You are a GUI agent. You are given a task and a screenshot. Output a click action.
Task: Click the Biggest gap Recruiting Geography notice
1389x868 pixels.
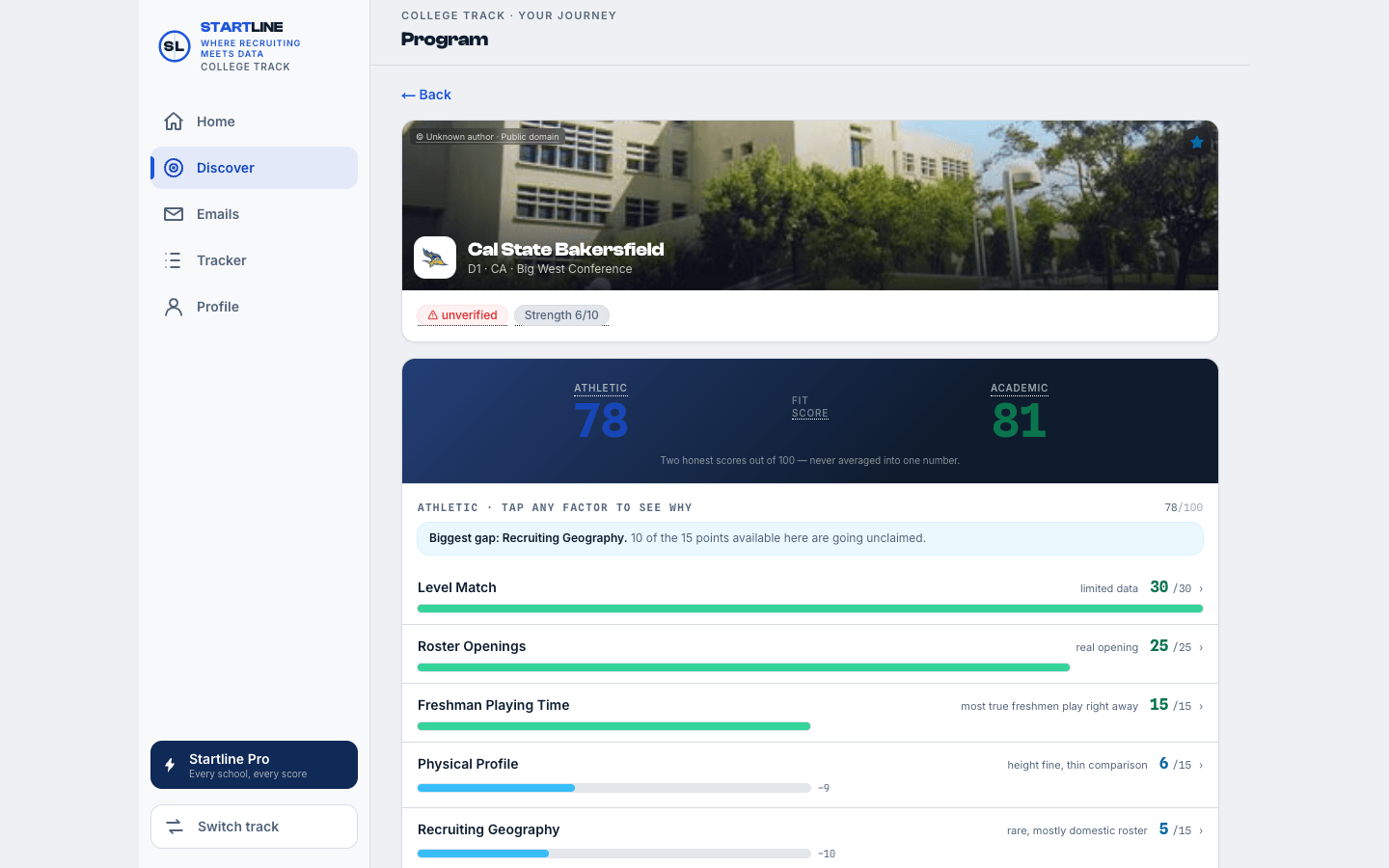(810, 538)
